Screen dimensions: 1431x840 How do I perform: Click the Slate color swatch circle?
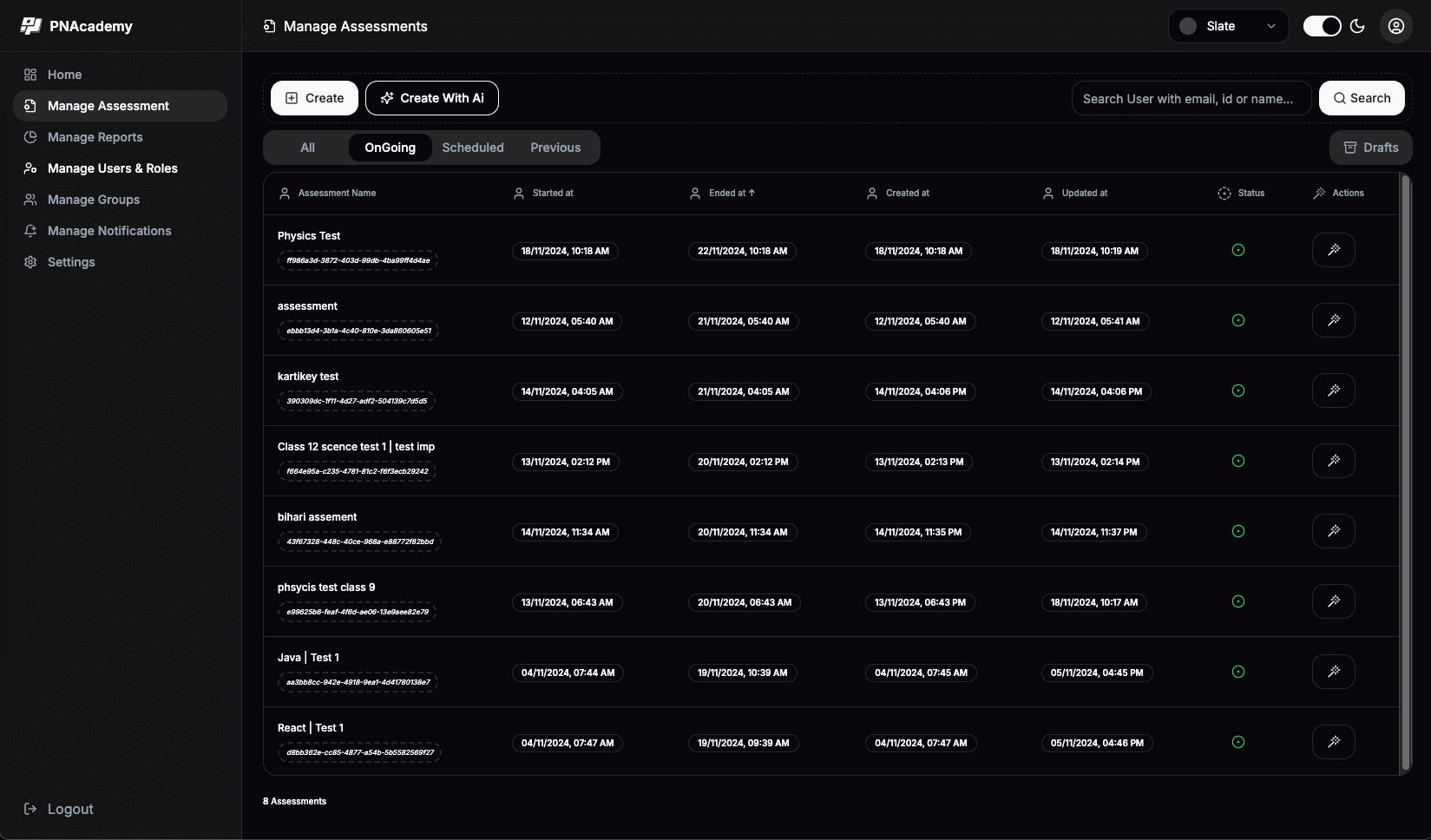(x=1188, y=26)
